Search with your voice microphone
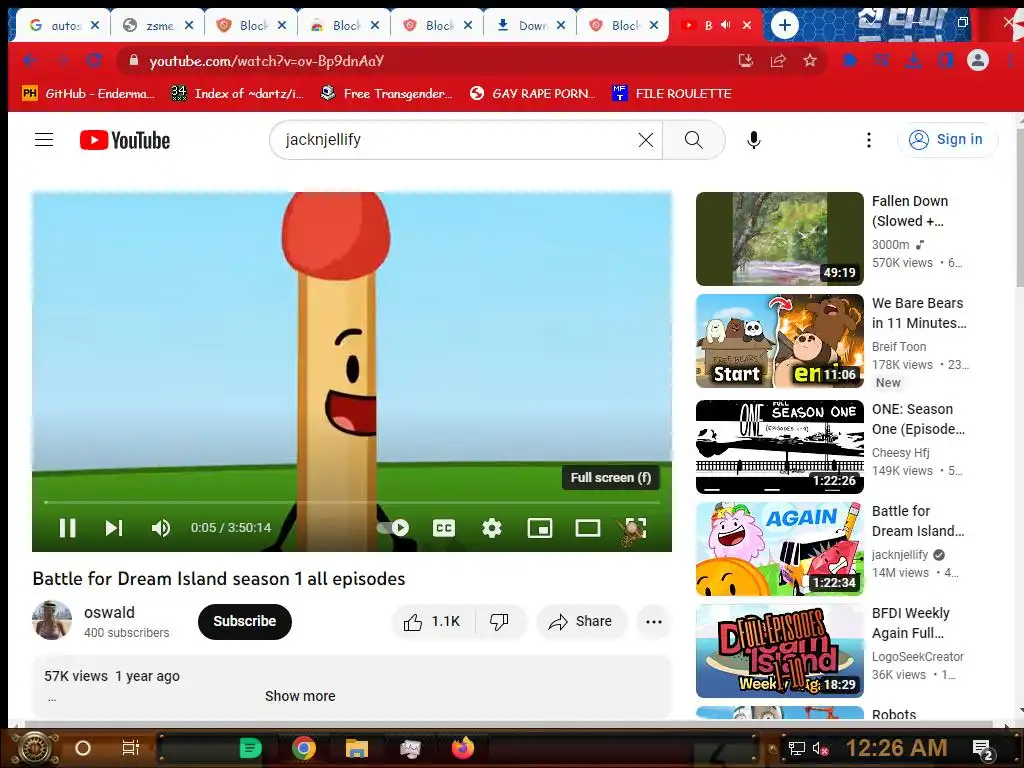 (x=754, y=140)
